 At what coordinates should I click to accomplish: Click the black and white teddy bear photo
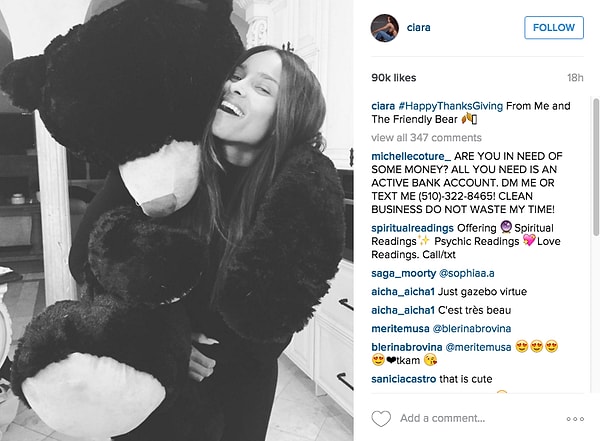tap(176, 220)
